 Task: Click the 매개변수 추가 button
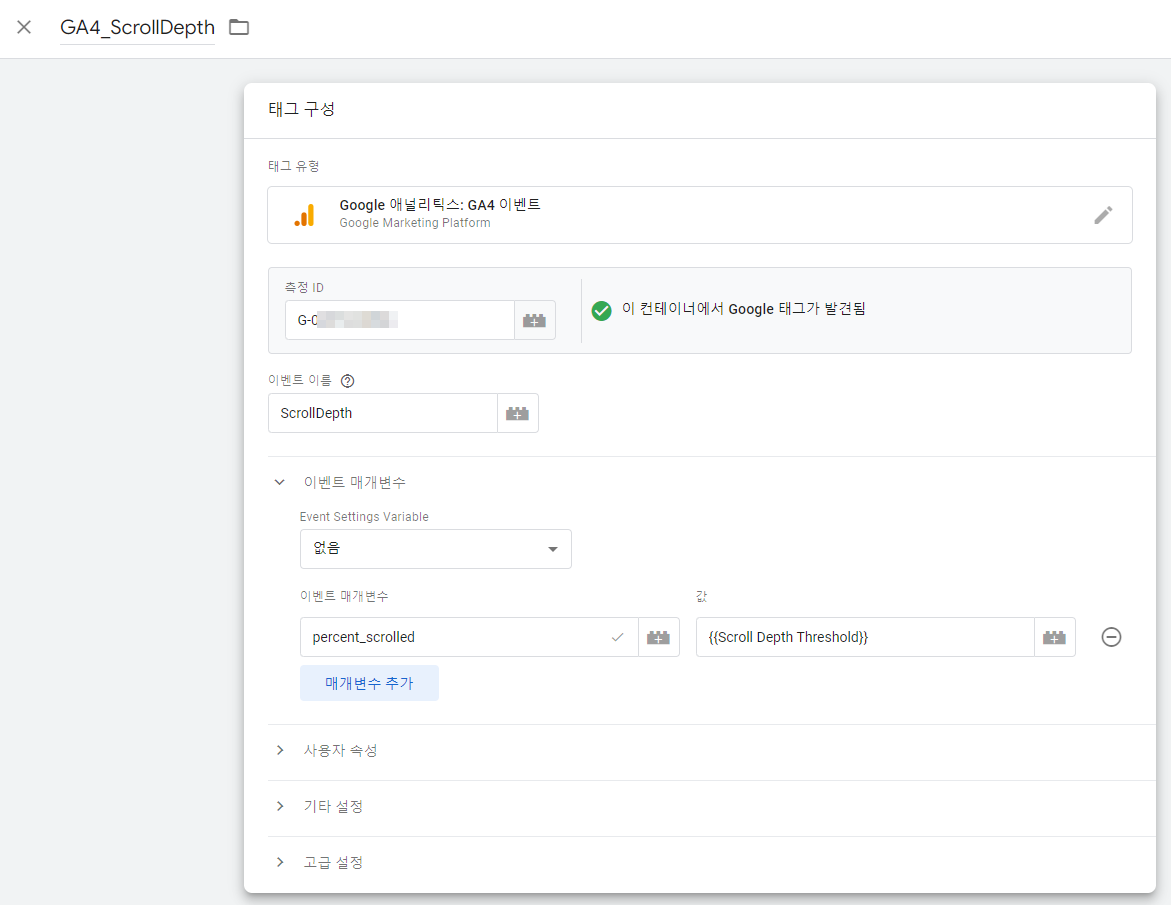coord(369,683)
